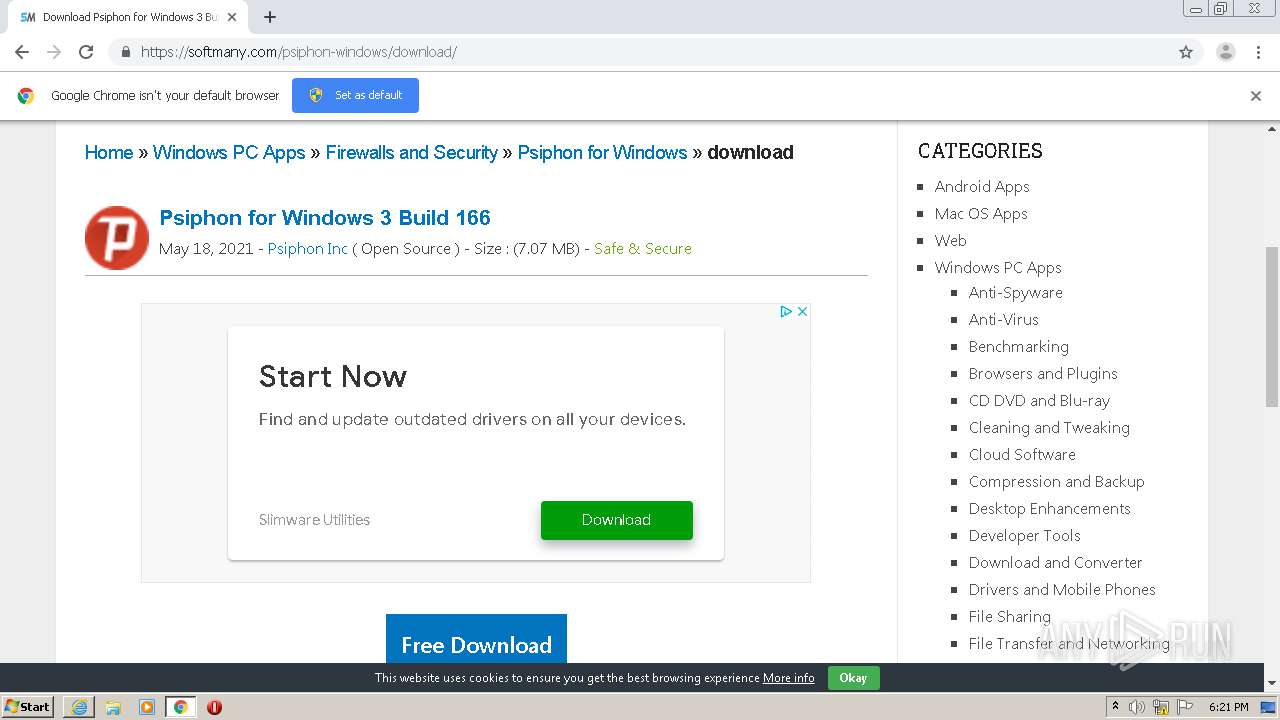The image size is (1280, 720).
Task: Open the Windows Start menu
Action: pyautogui.click(x=28, y=707)
